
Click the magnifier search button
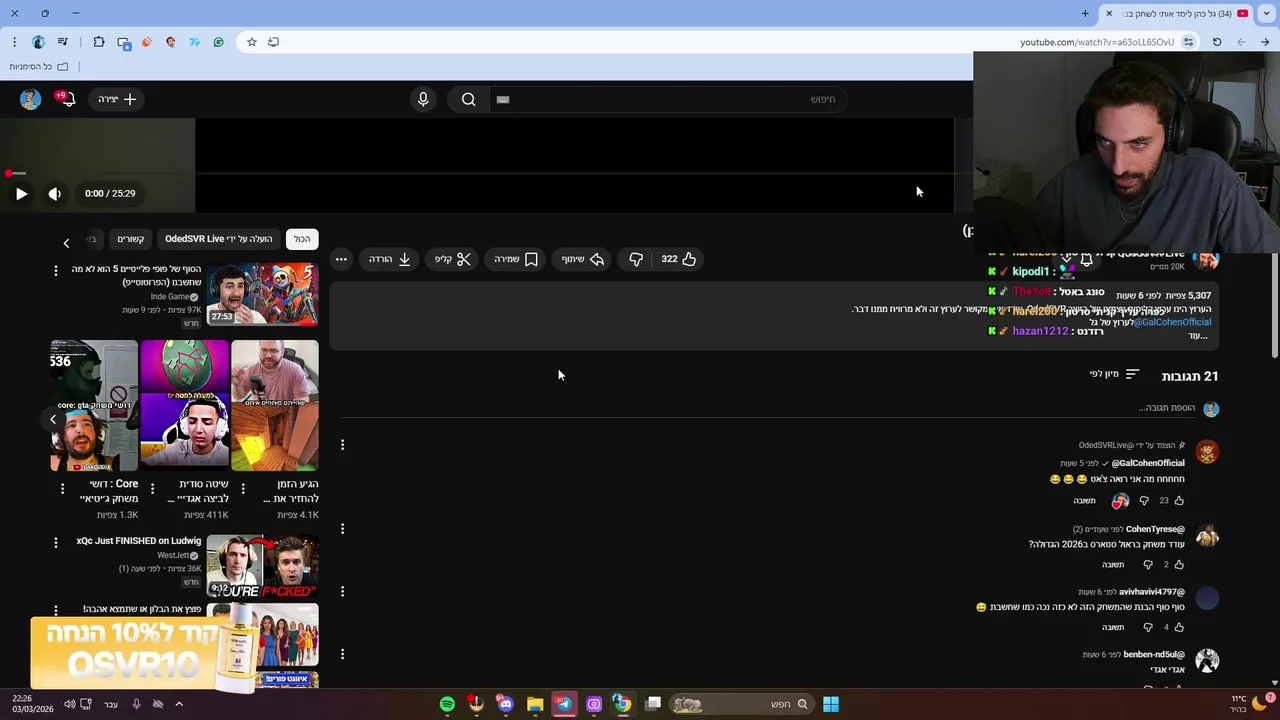click(468, 99)
